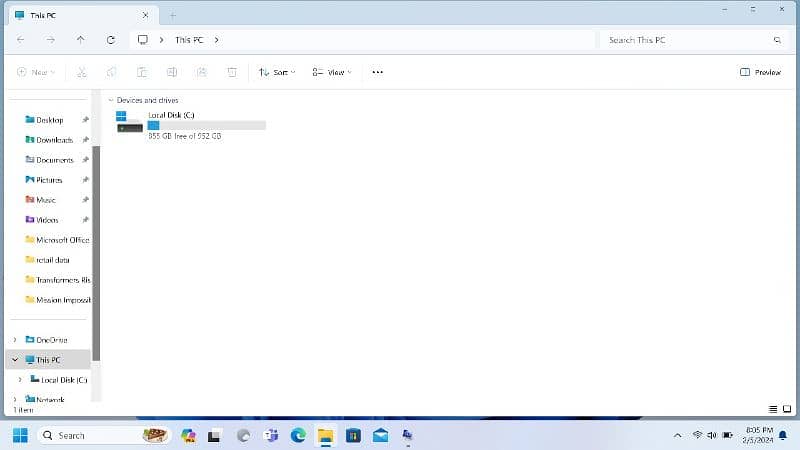Click the Back navigation arrow
The image size is (800, 450).
pyautogui.click(x=21, y=39)
